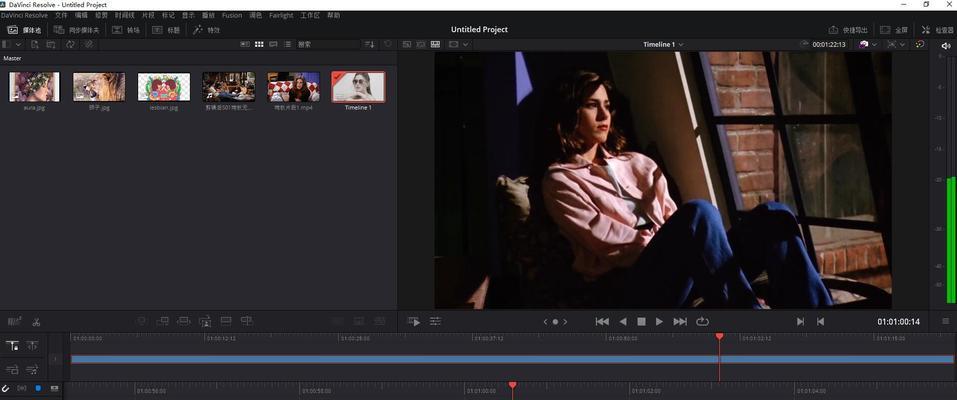
Task: Open the Timeline menu in menu bar
Action: tap(127, 15)
